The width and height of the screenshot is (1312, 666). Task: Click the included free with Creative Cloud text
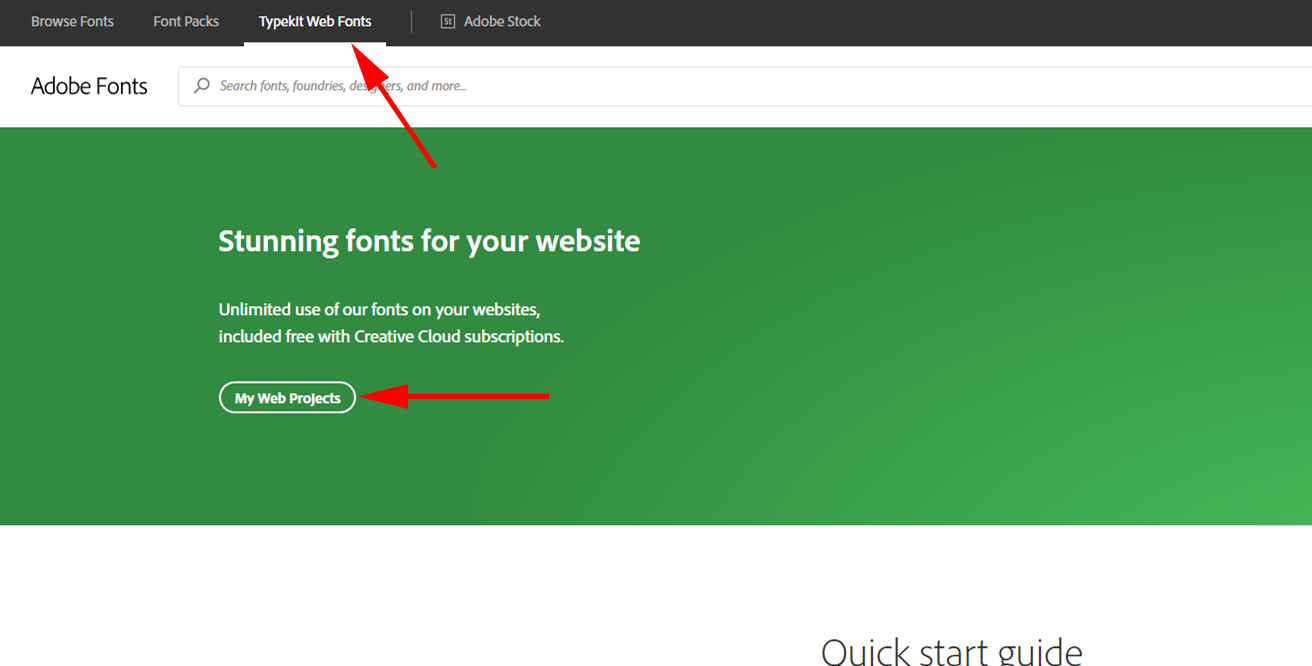[x=391, y=336]
